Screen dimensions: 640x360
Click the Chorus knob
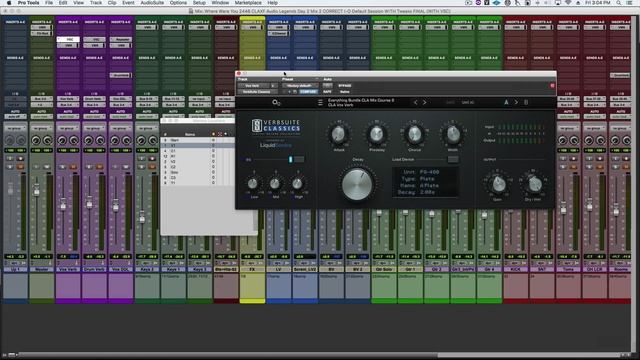click(415, 134)
